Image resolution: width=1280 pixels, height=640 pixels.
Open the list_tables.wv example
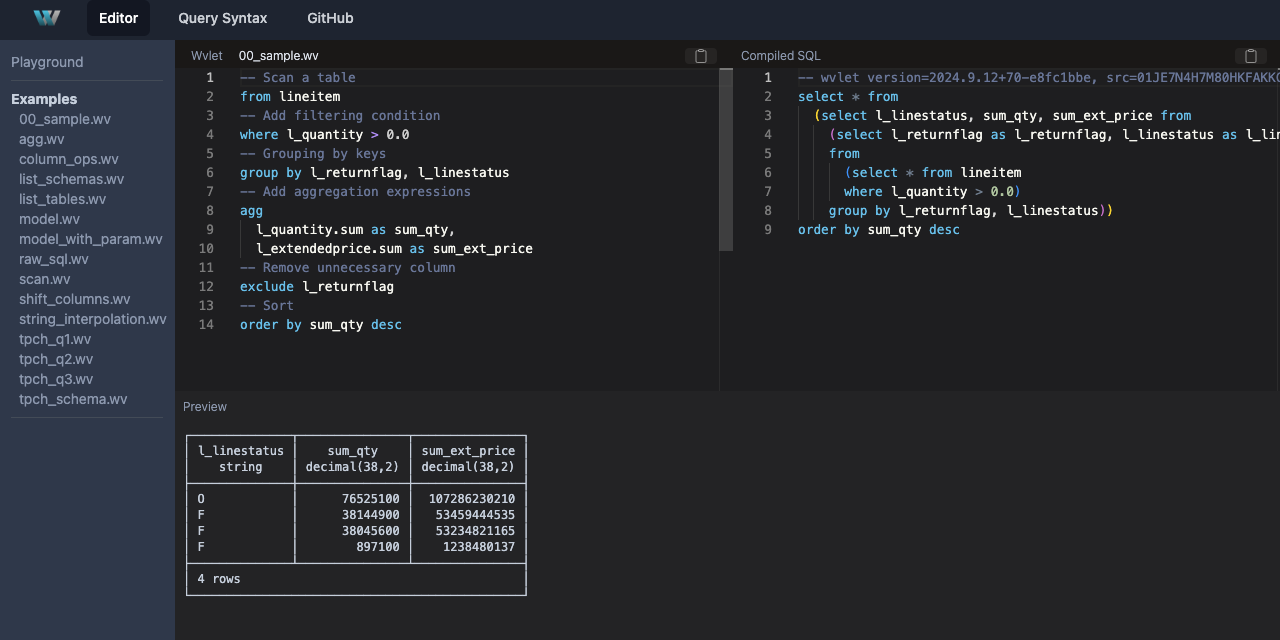[62, 199]
